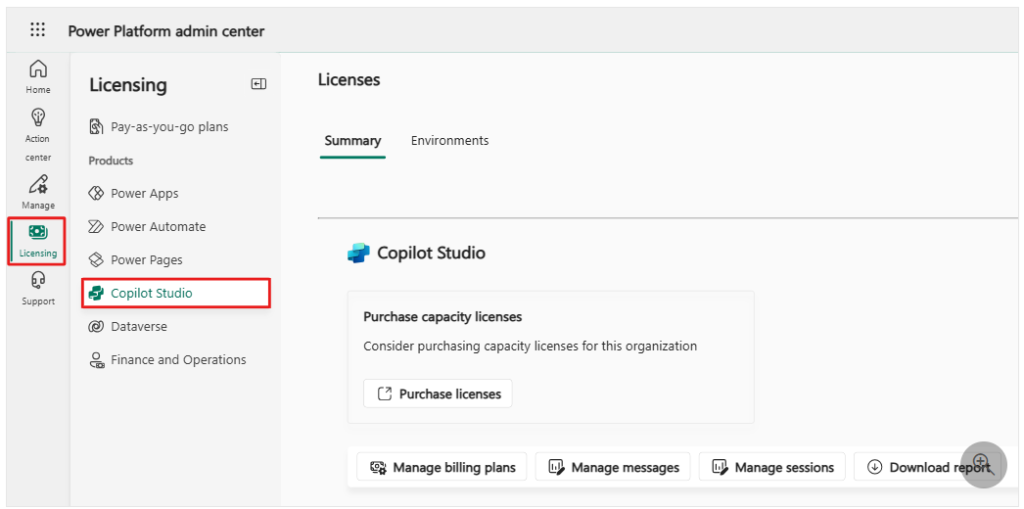Click Manage billing plans
This screenshot has height=509, width=1024.
[x=443, y=467]
